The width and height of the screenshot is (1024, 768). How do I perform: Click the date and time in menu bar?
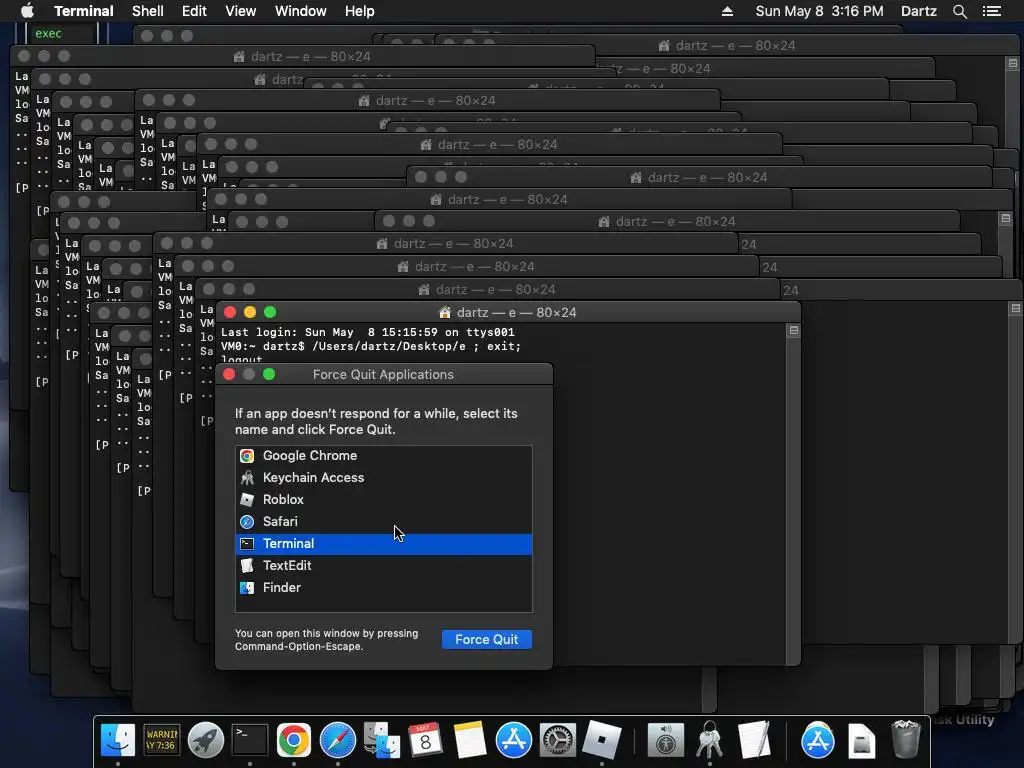[x=819, y=11]
